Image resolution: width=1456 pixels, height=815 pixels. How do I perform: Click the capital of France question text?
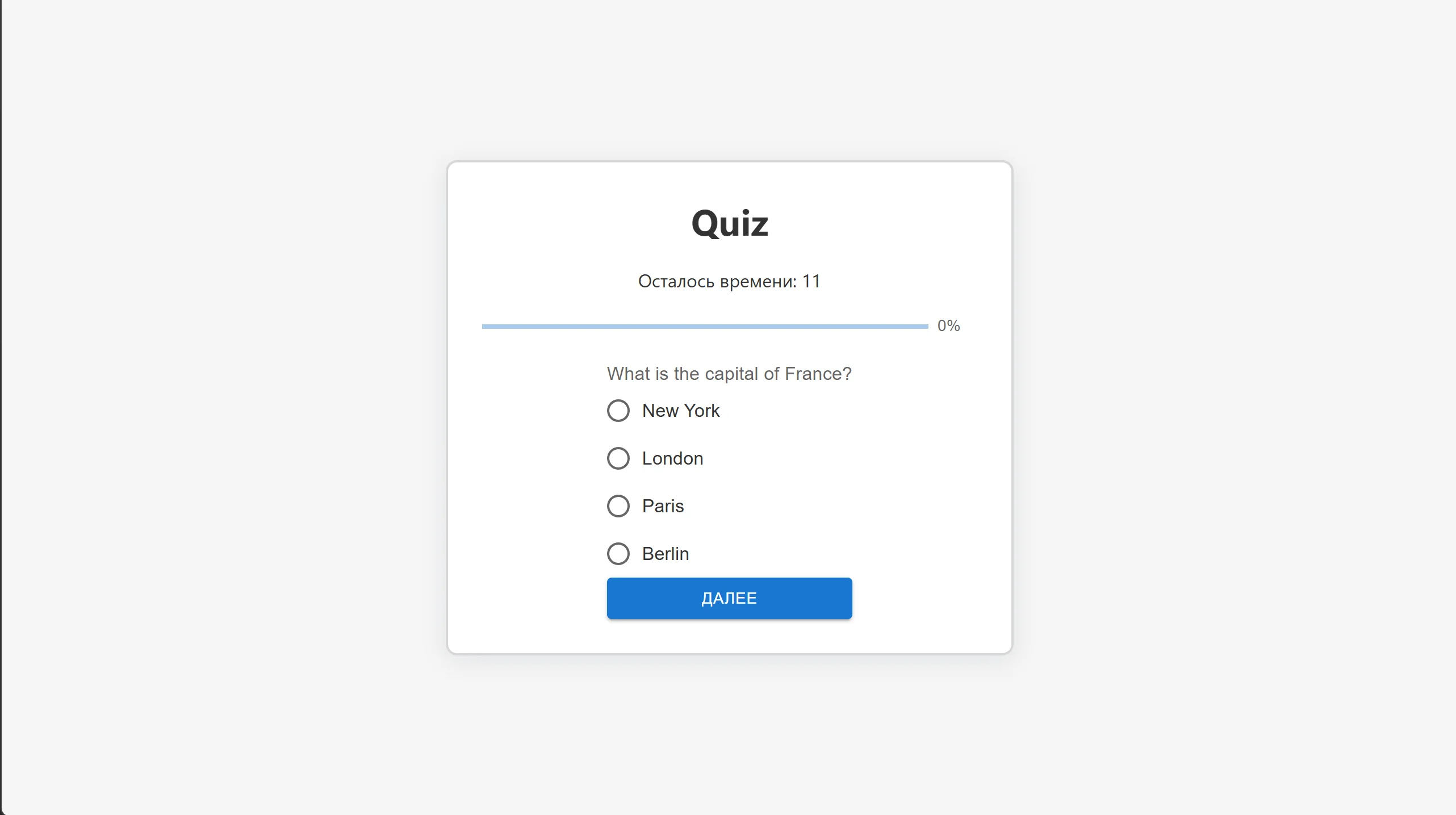coord(729,374)
